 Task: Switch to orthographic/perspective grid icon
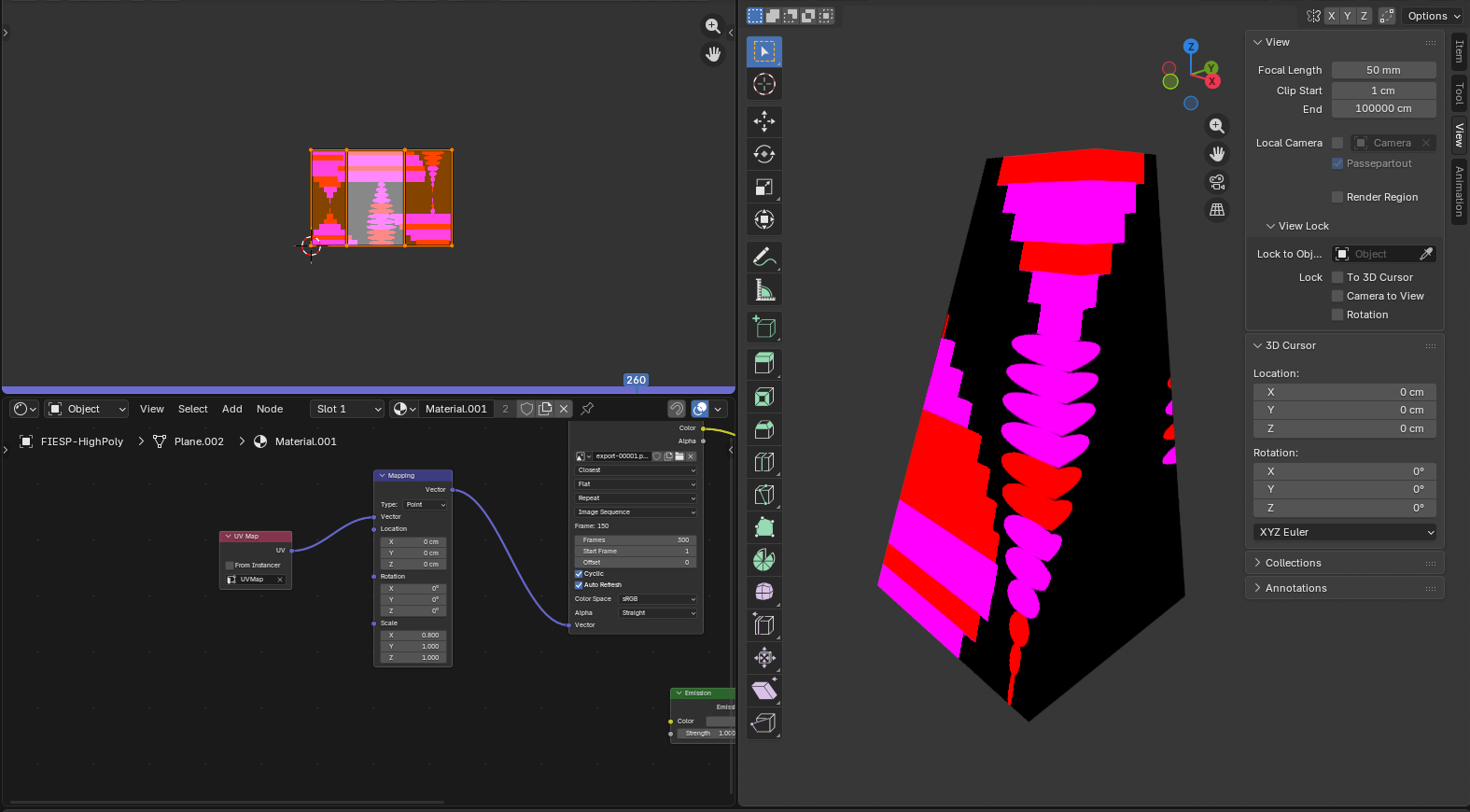[1217, 210]
